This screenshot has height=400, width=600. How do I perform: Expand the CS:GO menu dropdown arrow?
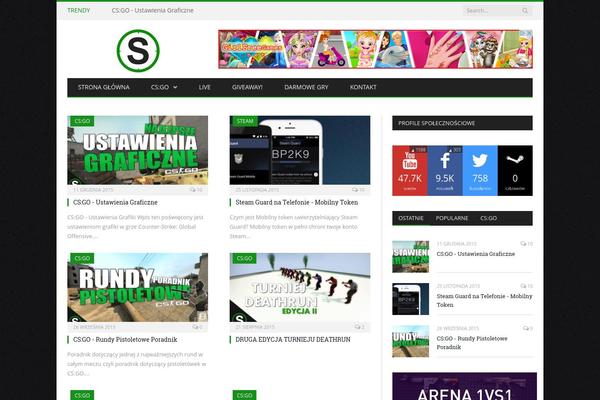175,87
